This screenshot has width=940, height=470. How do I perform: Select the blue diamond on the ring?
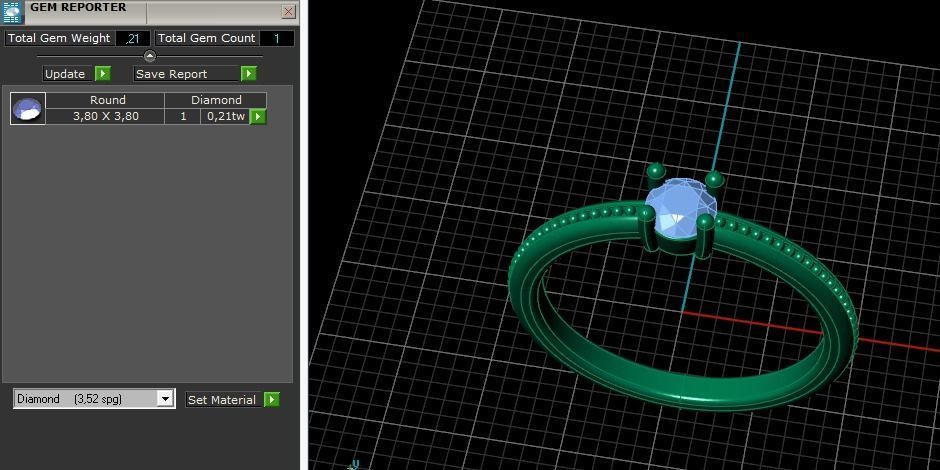tap(680, 209)
